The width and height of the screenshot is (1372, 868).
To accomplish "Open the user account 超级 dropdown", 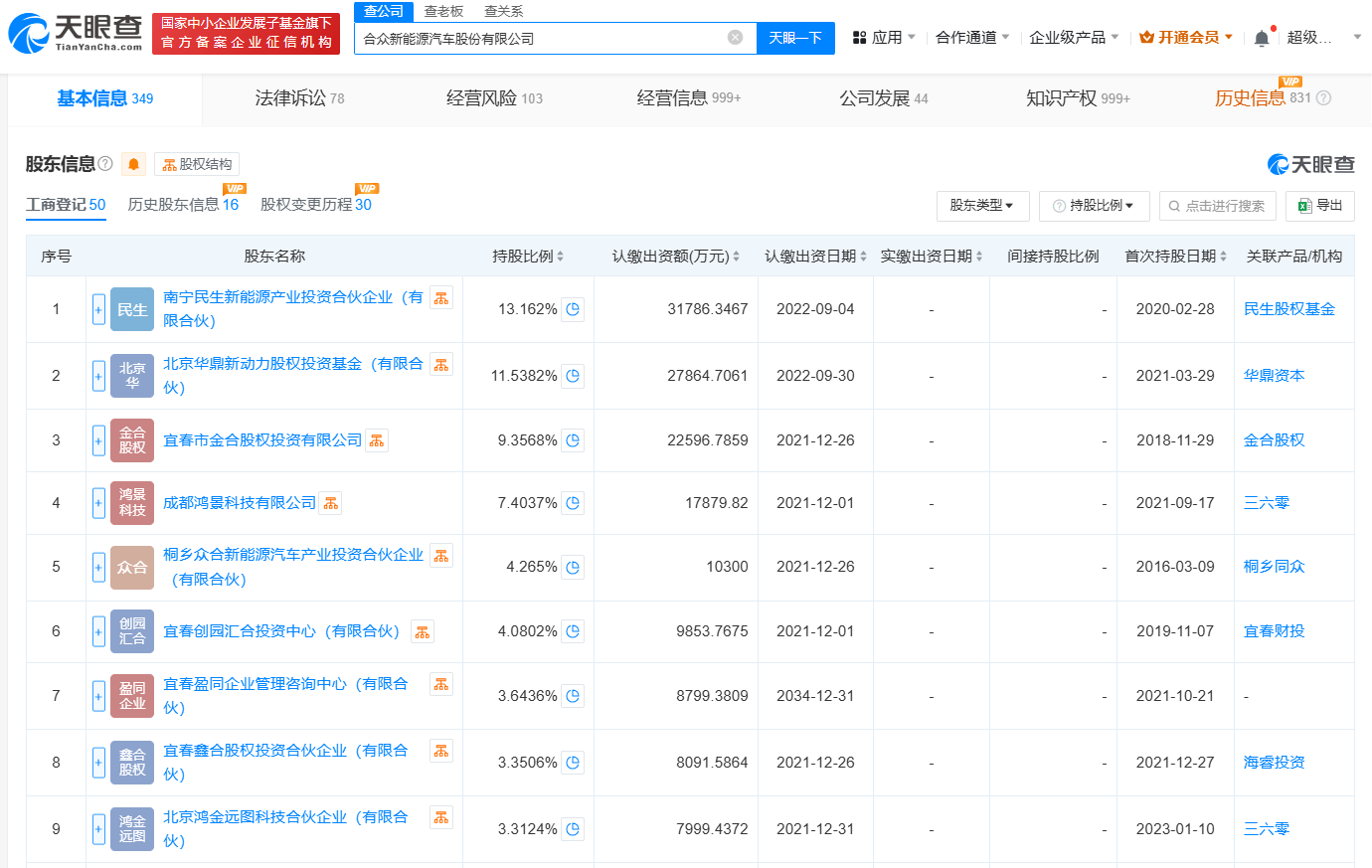I will (x=1324, y=38).
